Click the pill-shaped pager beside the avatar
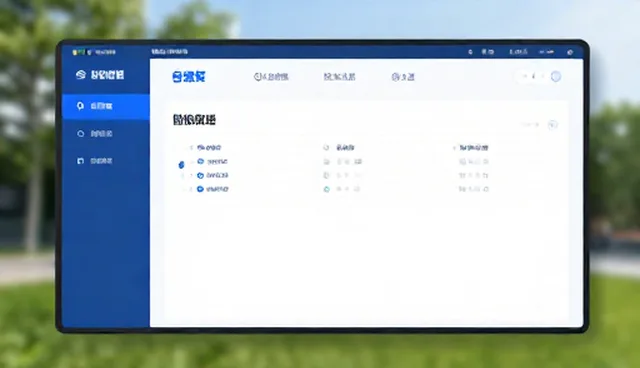Screen dimensions: 640x368 tap(533, 76)
